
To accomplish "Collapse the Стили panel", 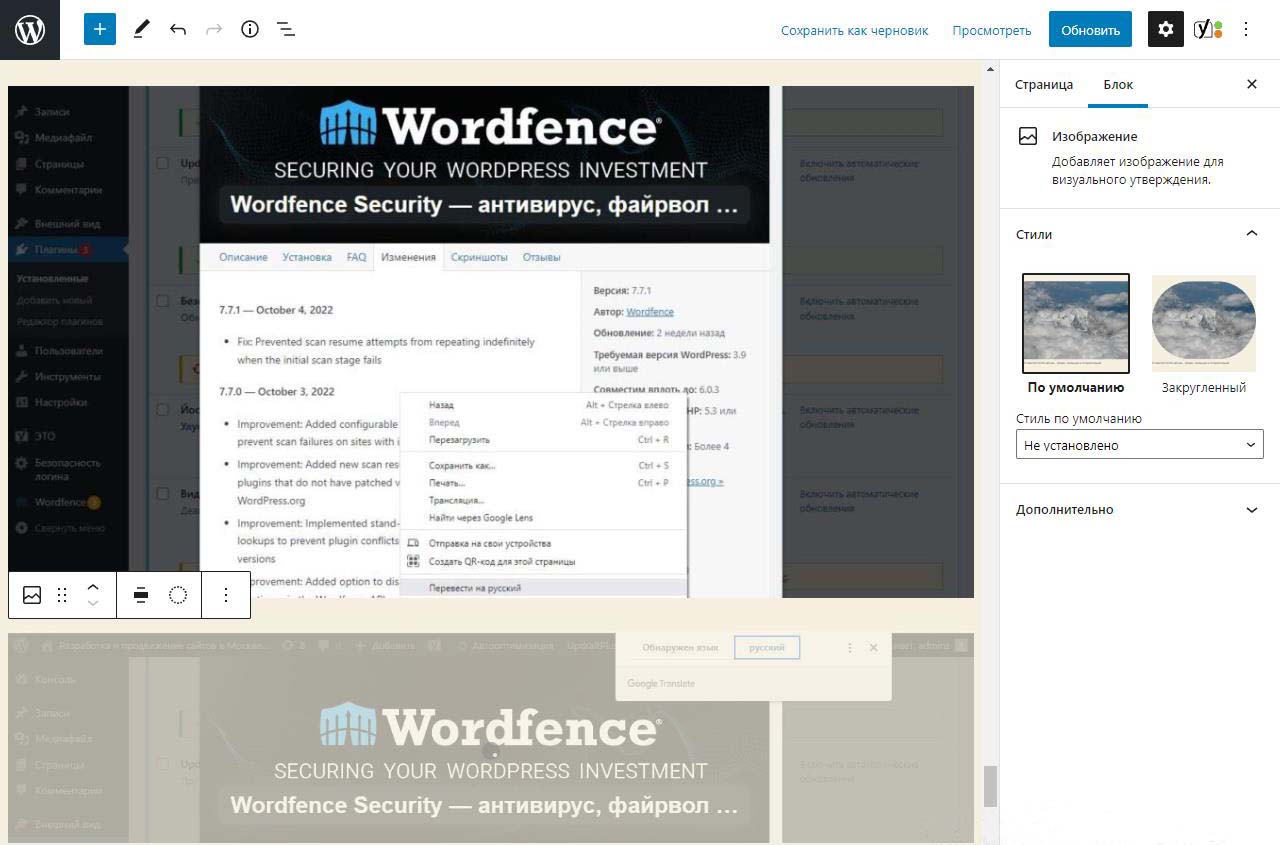I will coord(1251,234).
